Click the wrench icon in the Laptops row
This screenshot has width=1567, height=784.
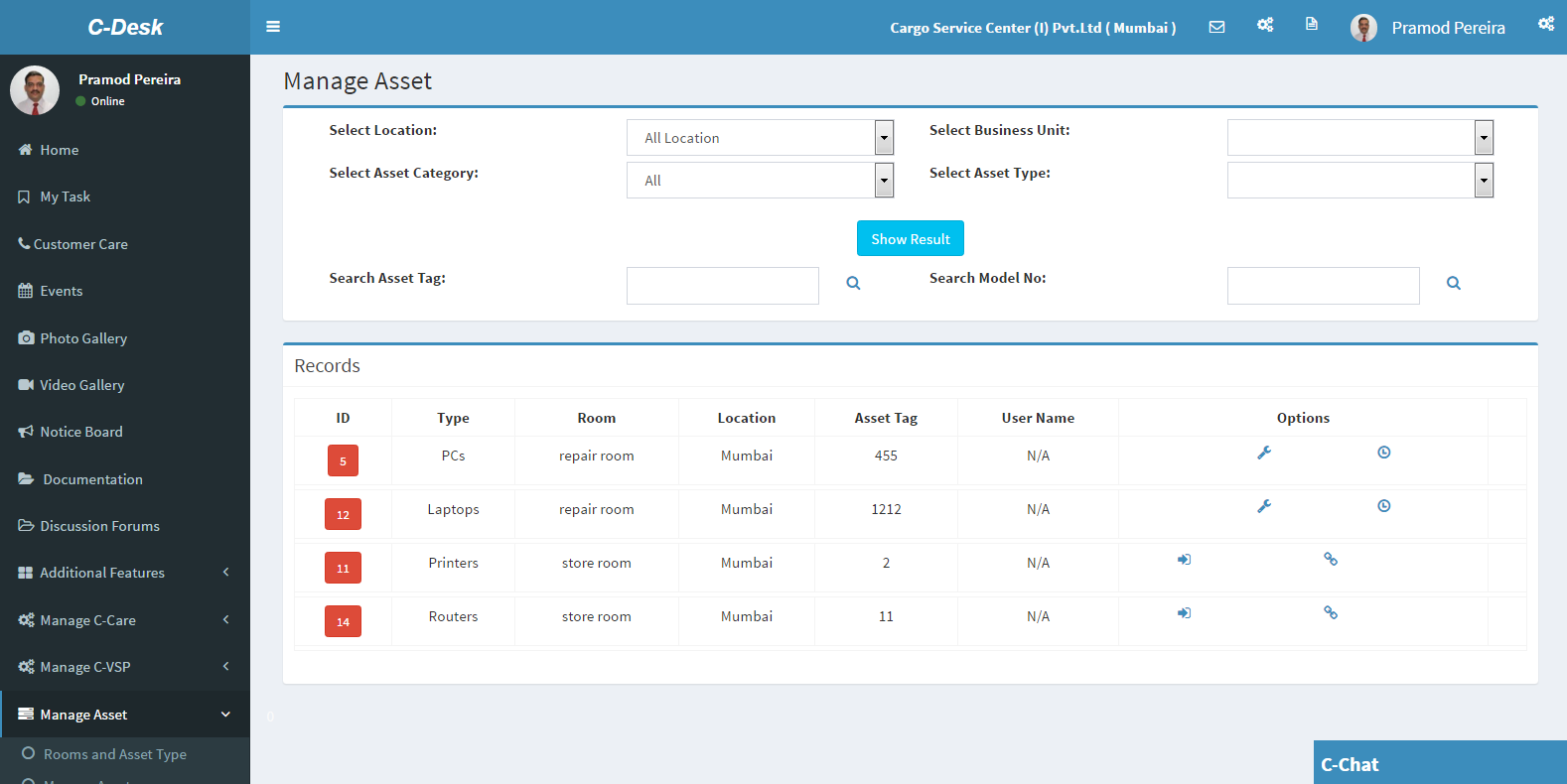pyautogui.click(x=1264, y=506)
